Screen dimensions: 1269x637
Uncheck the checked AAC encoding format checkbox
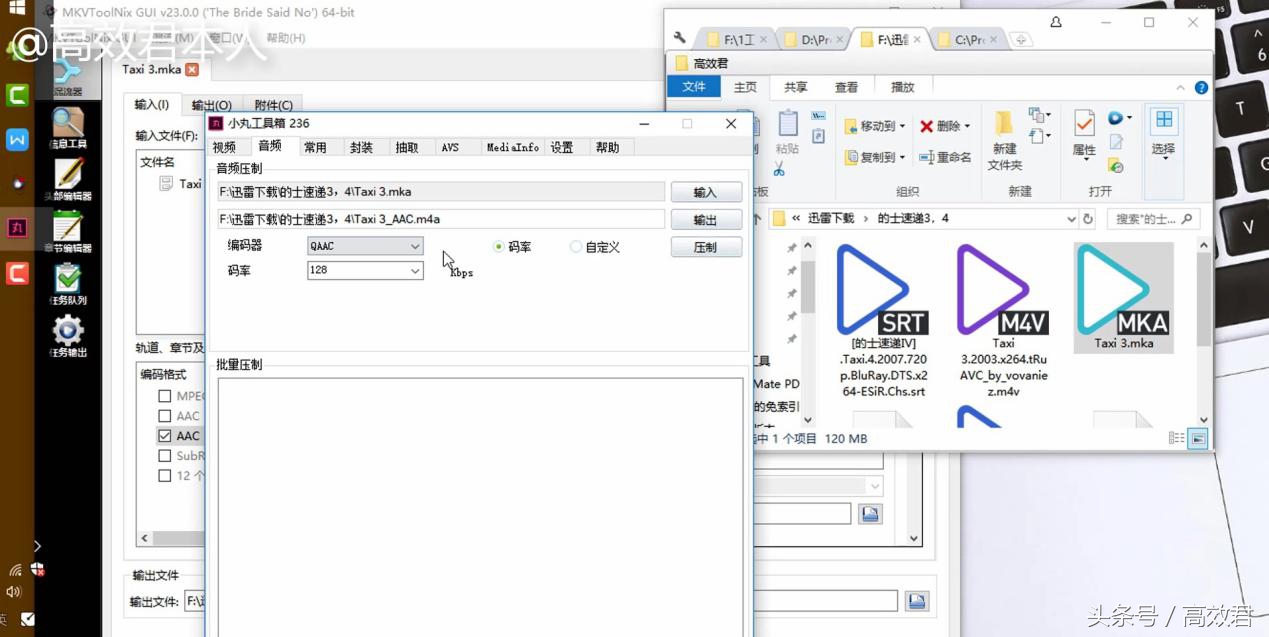coord(164,435)
